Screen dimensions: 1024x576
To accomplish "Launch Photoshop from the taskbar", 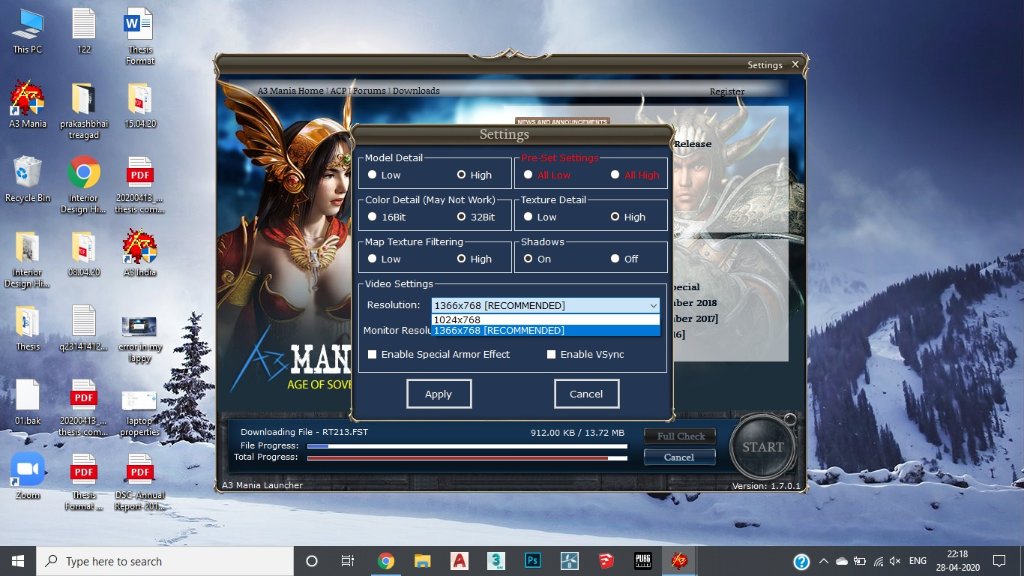I will pos(532,561).
